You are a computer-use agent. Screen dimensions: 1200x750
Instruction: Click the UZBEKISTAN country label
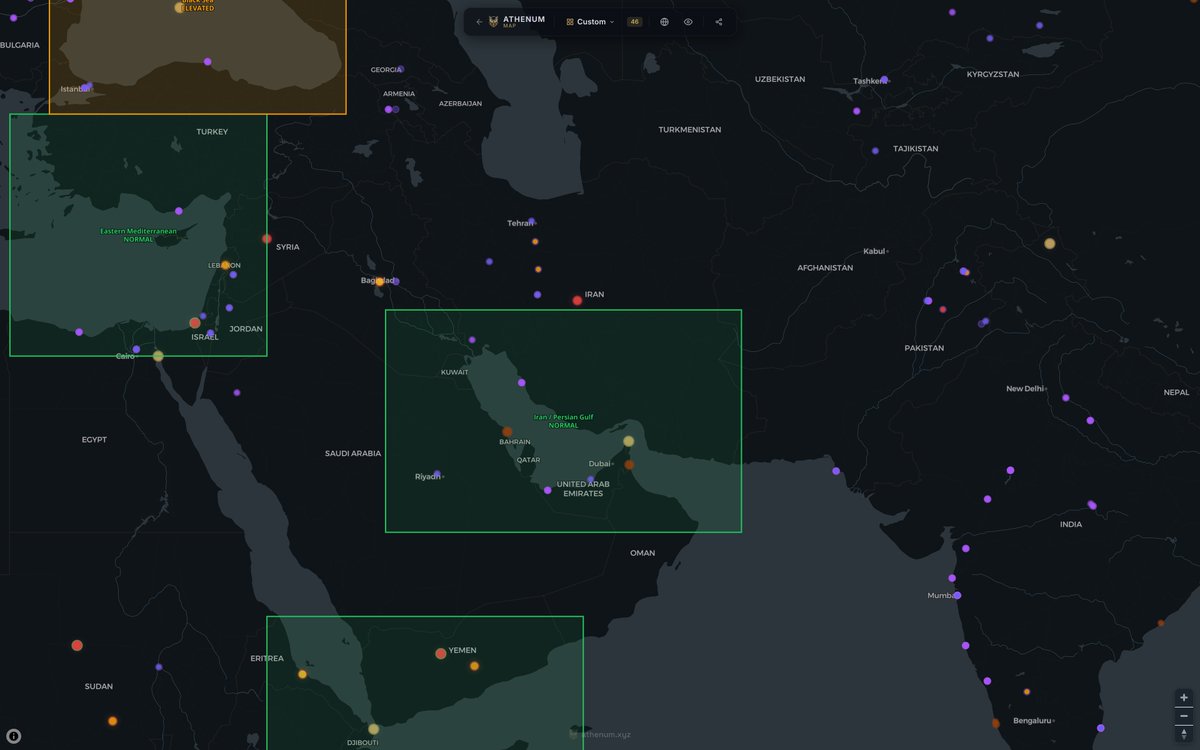click(780, 79)
